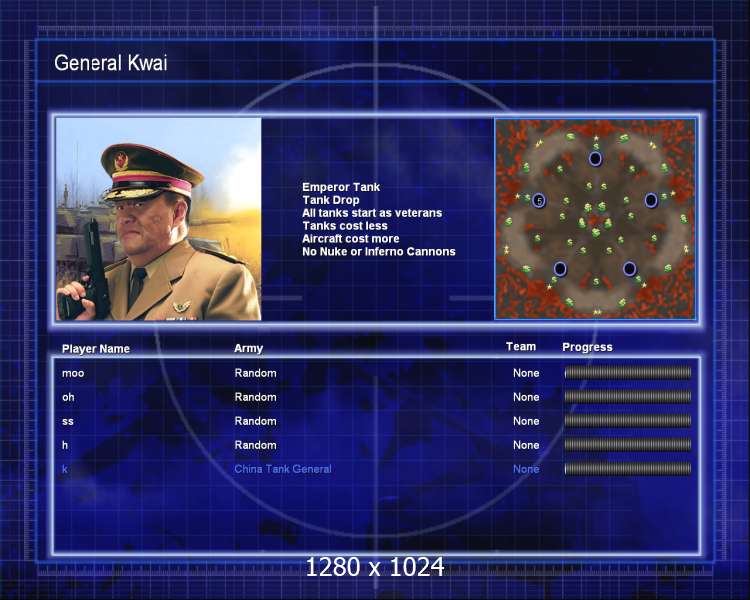Image resolution: width=750 pixels, height=600 pixels.
Task: Click team None in k's row
Action: pos(526,469)
